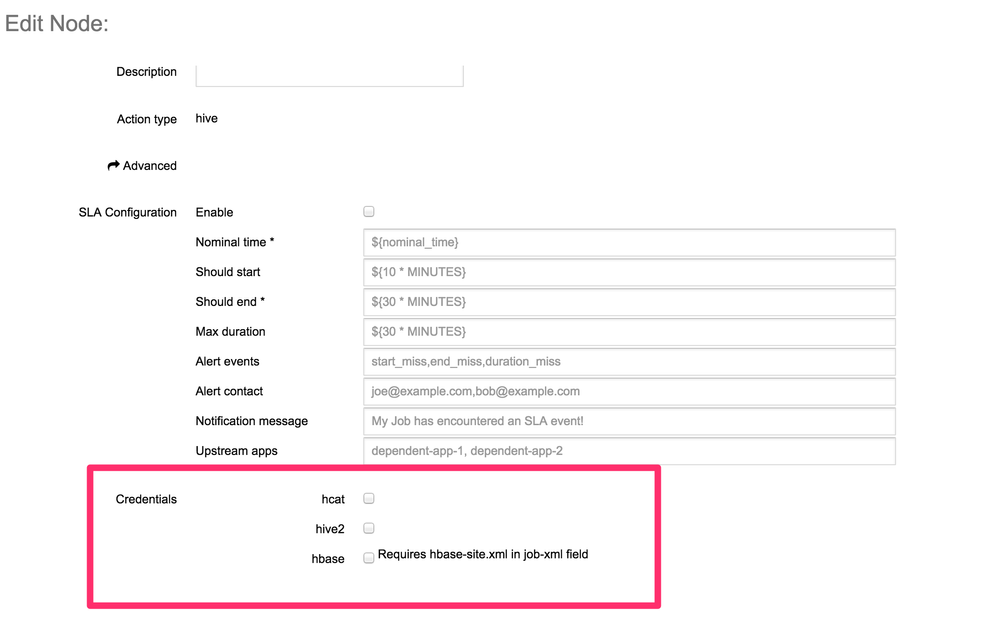Click the 'Requires hbase-site.xml' label text
Screen dimensions: 999x630
point(483,554)
